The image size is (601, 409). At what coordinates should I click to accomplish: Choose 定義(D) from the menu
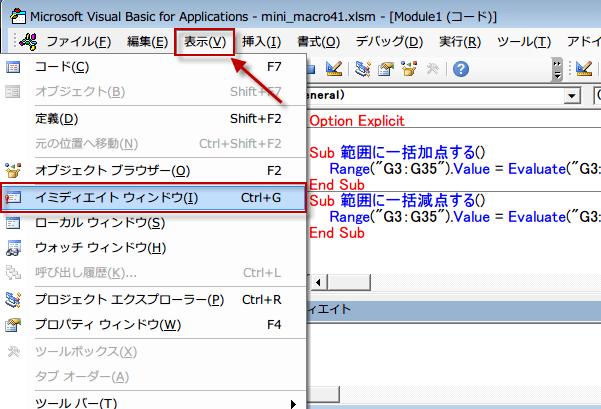(153, 119)
